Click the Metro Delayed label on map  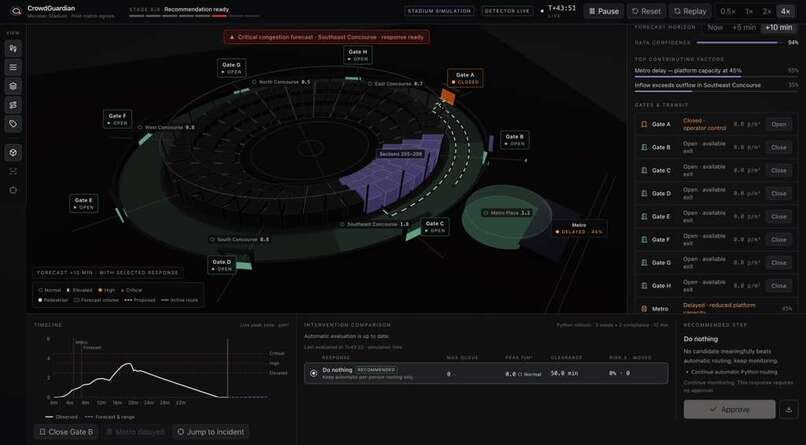pyautogui.click(x=579, y=229)
